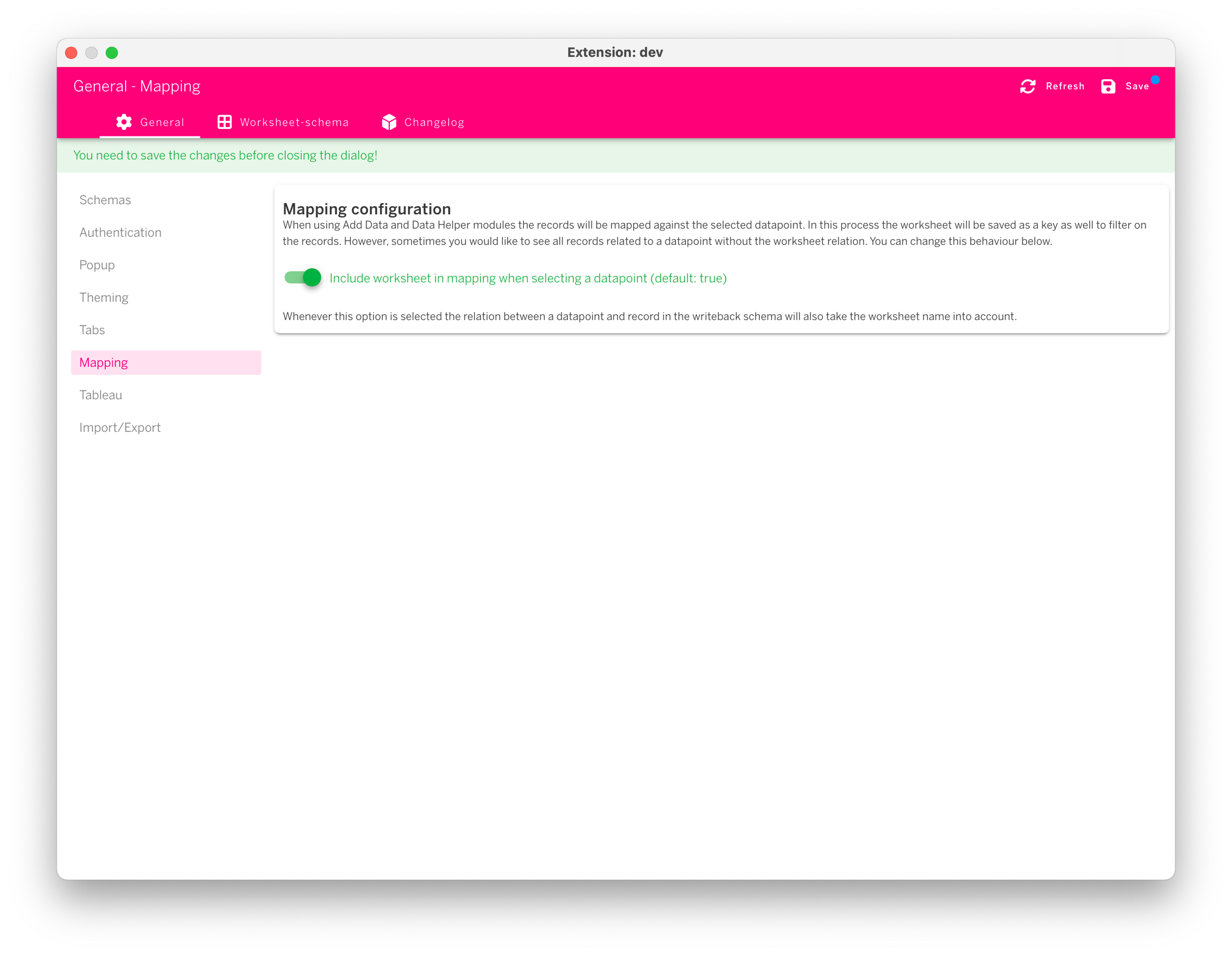Image resolution: width=1232 pixels, height=955 pixels.
Task: Go to Import/Export section
Action: pos(120,428)
